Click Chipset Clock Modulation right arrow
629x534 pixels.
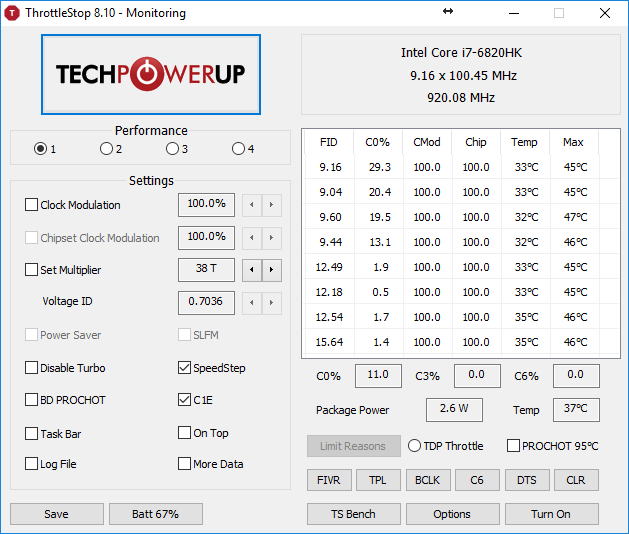(x=272, y=238)
